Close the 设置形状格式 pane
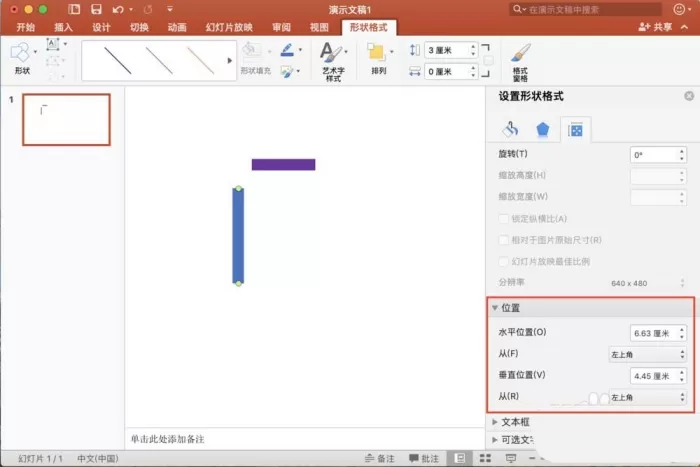Screen dimensions: 700x467 pos(689,96)
